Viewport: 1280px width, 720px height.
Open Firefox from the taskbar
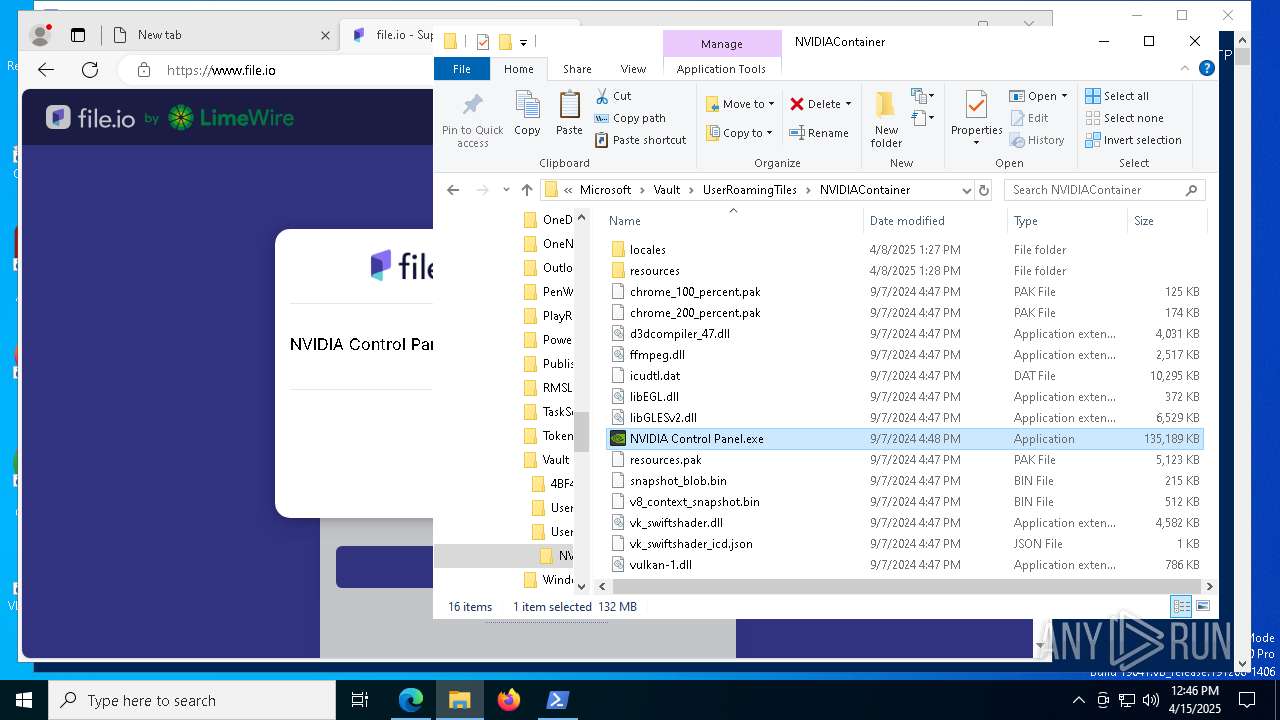(509, 700)
